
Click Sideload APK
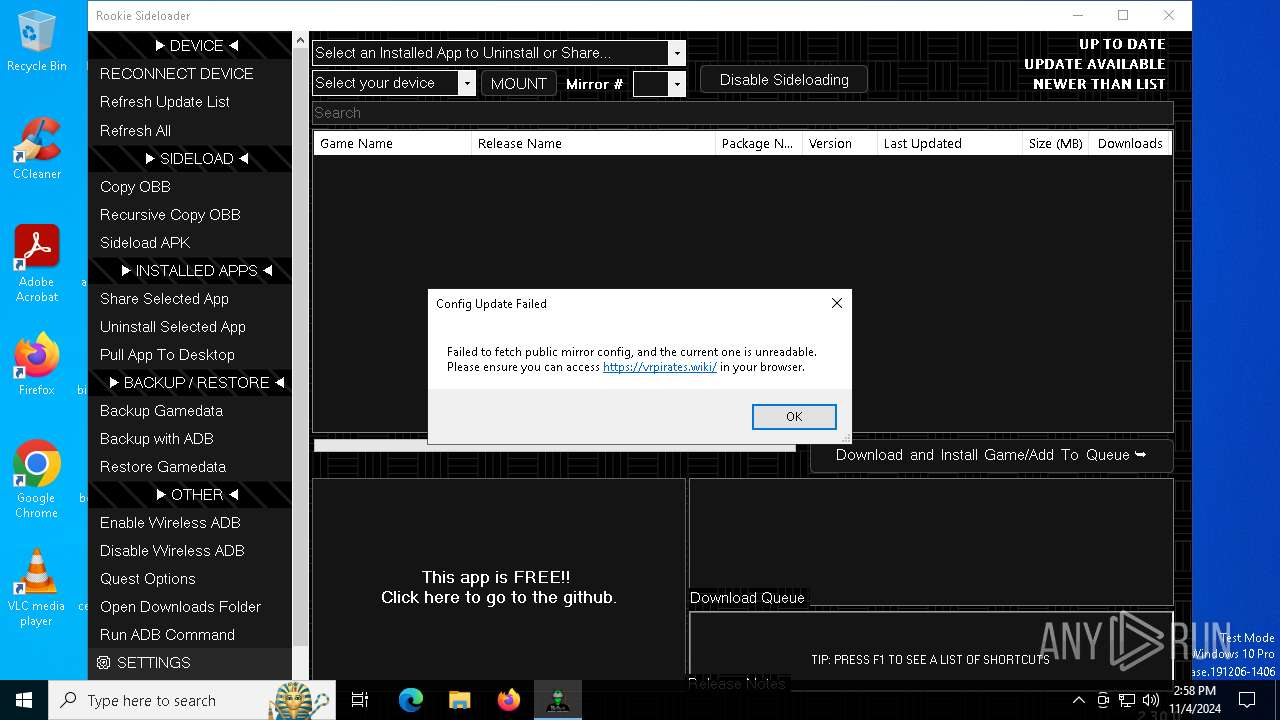pos(190,243)
